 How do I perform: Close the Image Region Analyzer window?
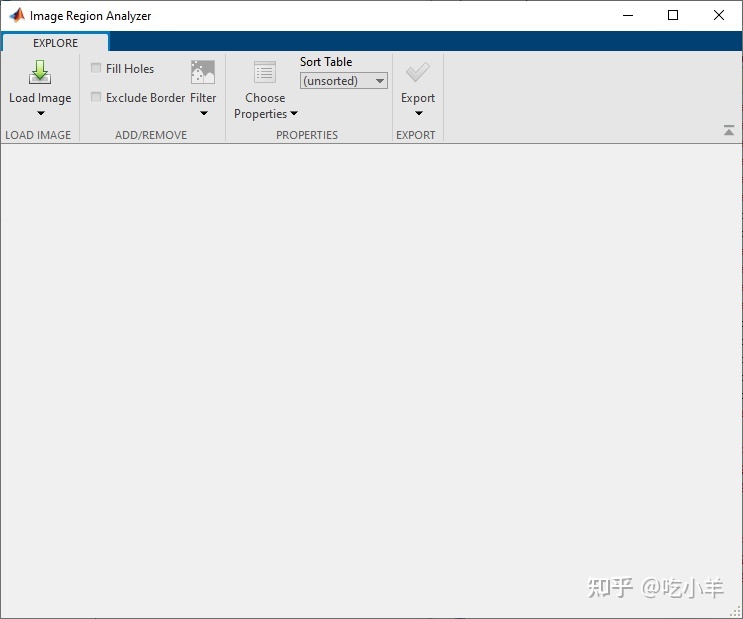pos(718,15)
